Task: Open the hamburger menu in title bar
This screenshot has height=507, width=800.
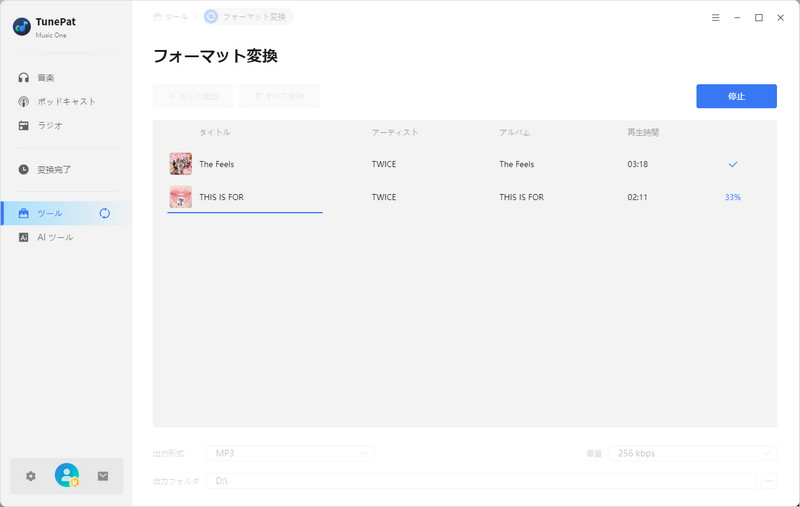Action: point(715,17)
